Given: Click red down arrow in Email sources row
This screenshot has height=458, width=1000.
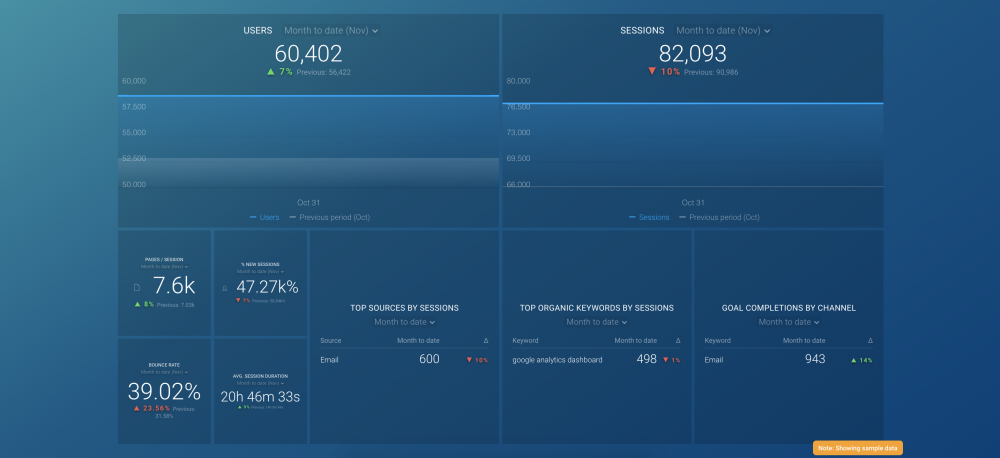Looking at the screenshot, I should coord(470,360).
